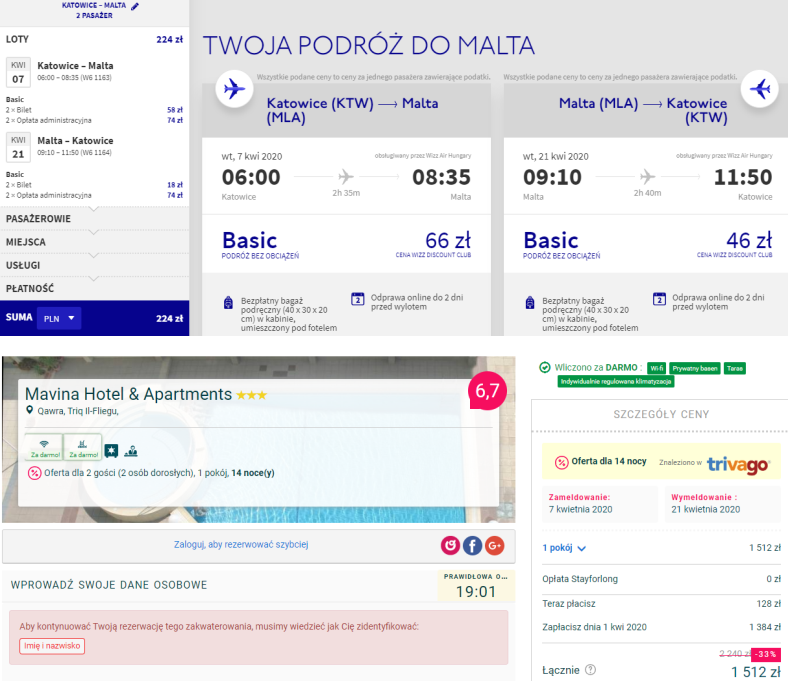
Task: Click the Opłata Stayforlong row
Action: (x=661, y=579)
